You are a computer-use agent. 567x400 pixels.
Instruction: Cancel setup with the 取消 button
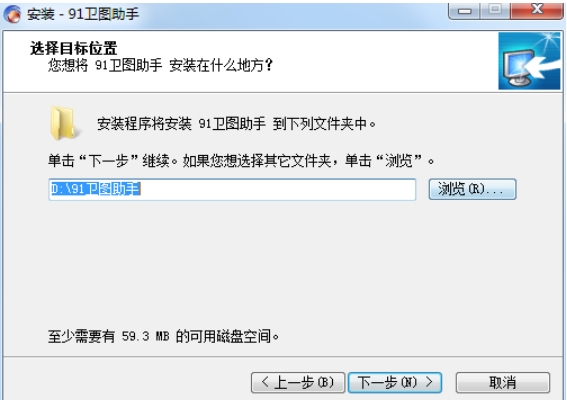(x=503, y=383)
